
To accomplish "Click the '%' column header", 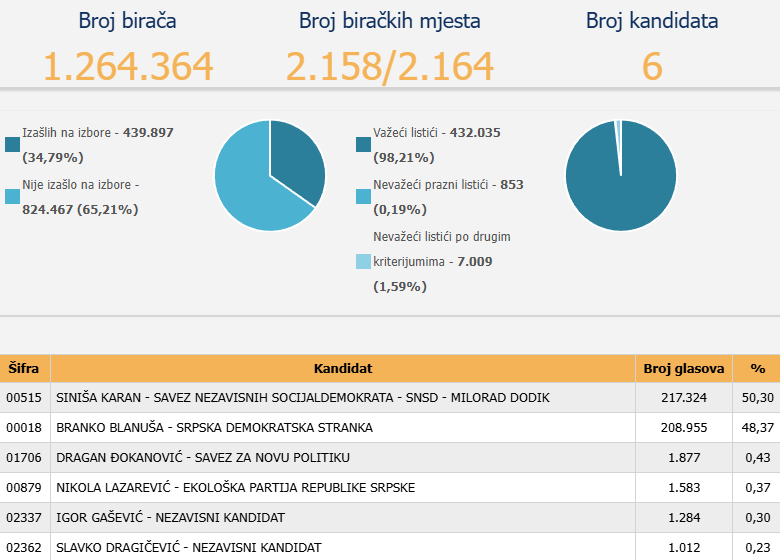I will [757, 369].
